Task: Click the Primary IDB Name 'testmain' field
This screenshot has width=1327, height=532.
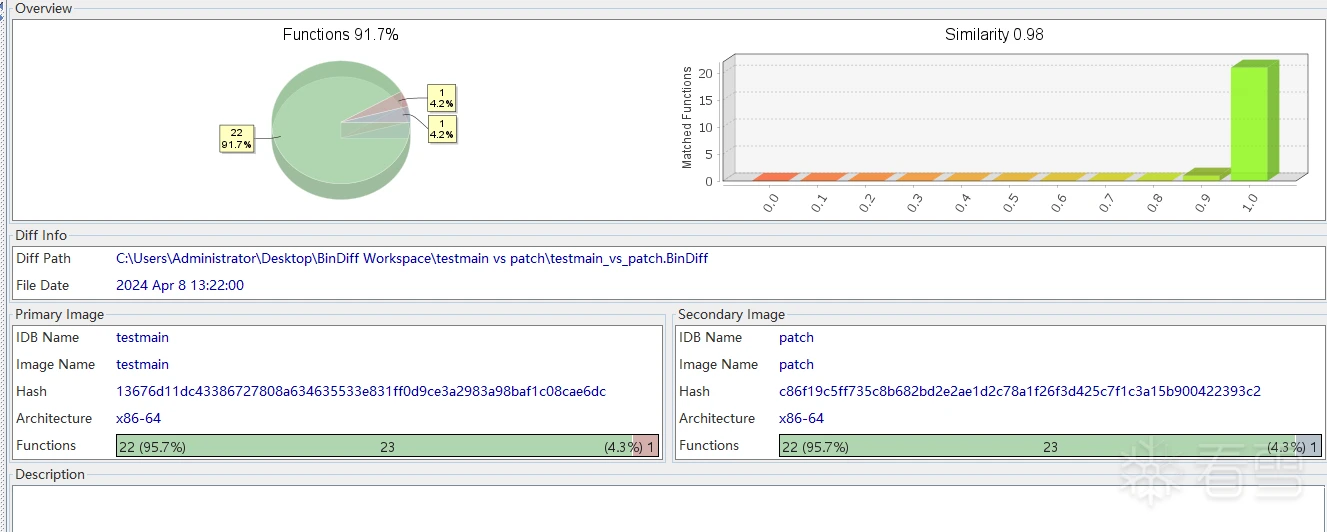Action: click(x=143, y=338)
